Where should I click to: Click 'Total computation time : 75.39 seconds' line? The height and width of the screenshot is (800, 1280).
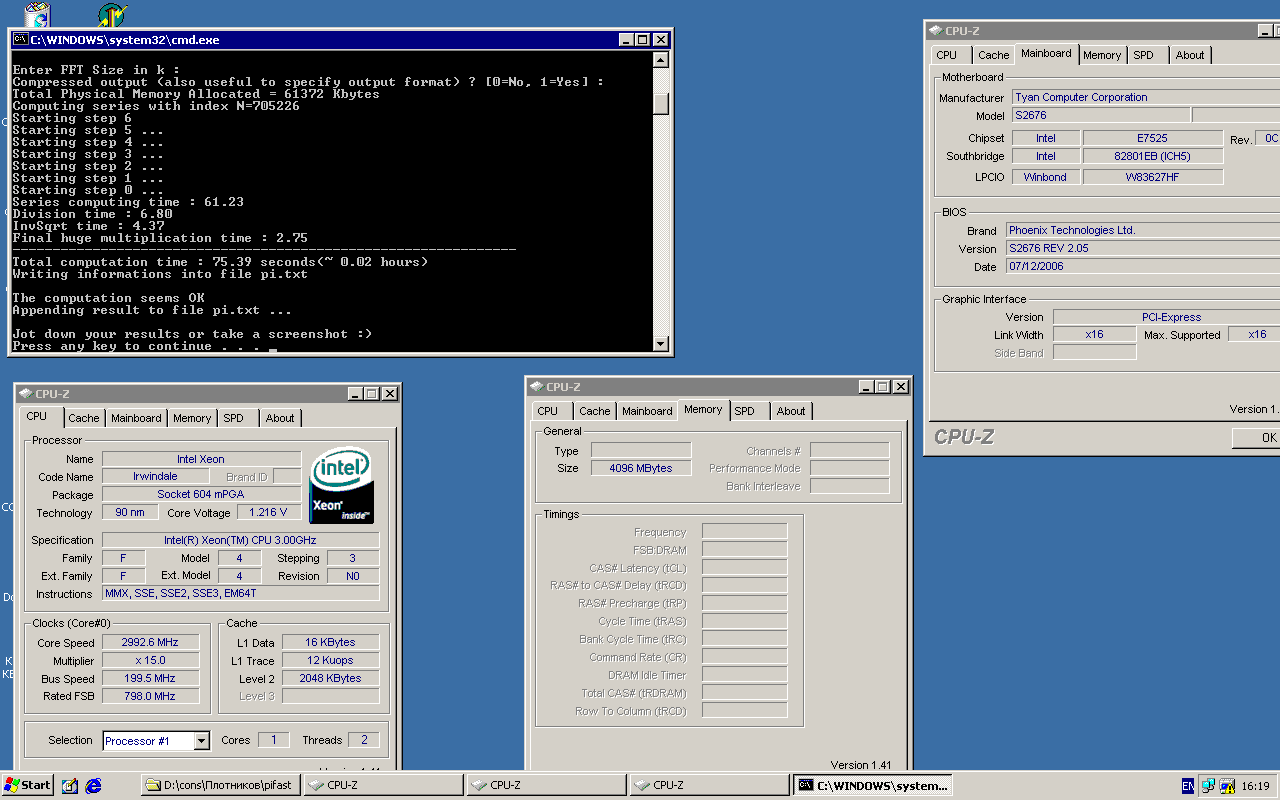tap(220, 262)
